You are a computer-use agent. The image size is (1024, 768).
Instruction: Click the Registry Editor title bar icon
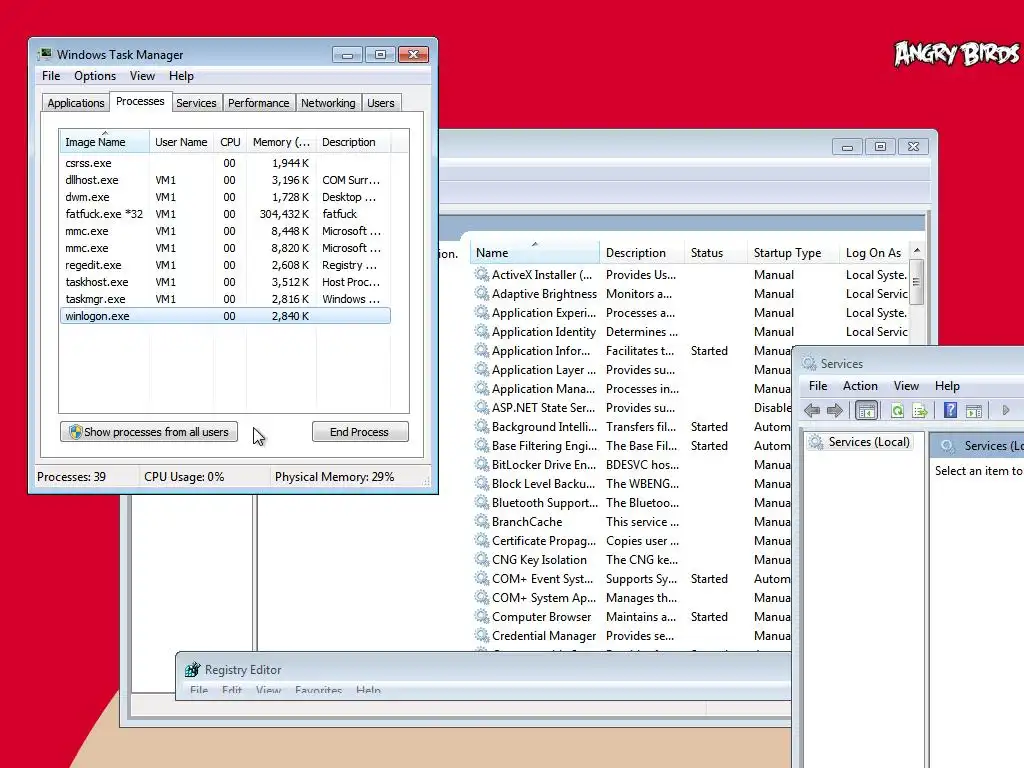coord(192,669)
